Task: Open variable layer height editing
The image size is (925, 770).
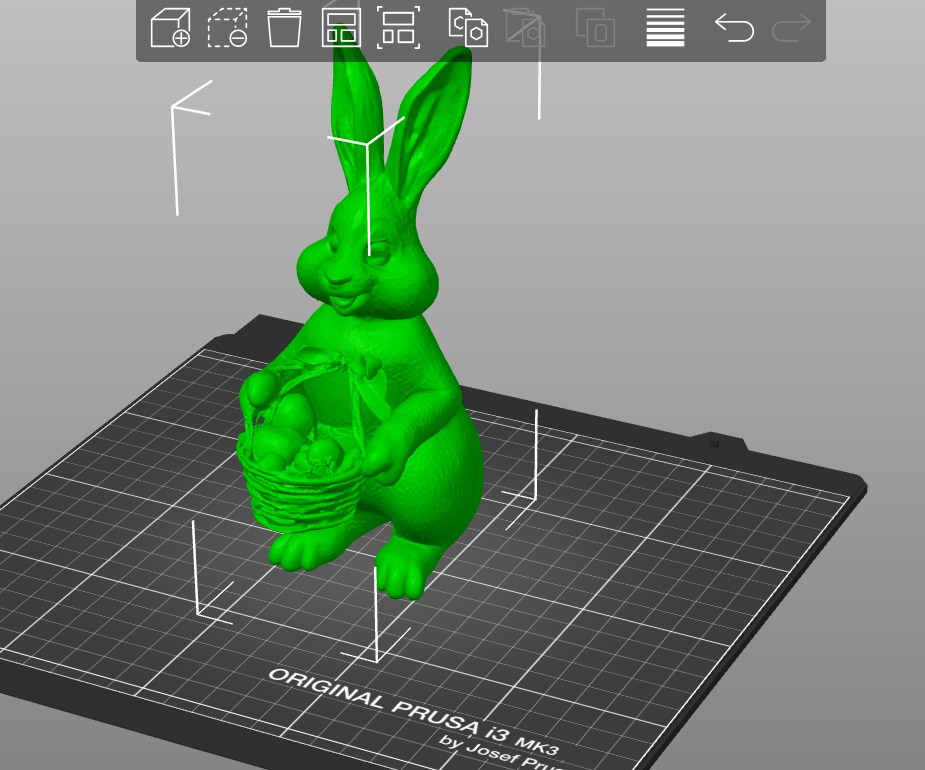Action: (x=665, y=27)
